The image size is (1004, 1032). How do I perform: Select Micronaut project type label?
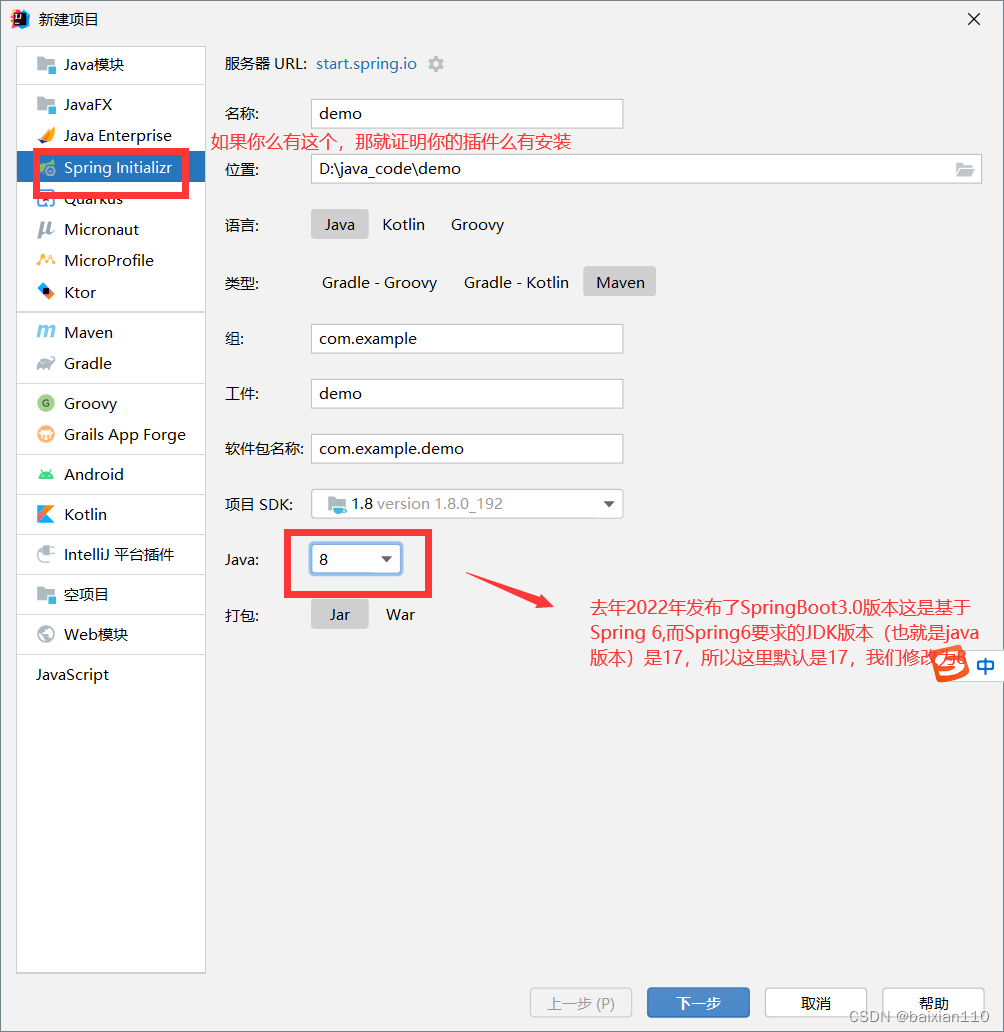tap(101, 230)
